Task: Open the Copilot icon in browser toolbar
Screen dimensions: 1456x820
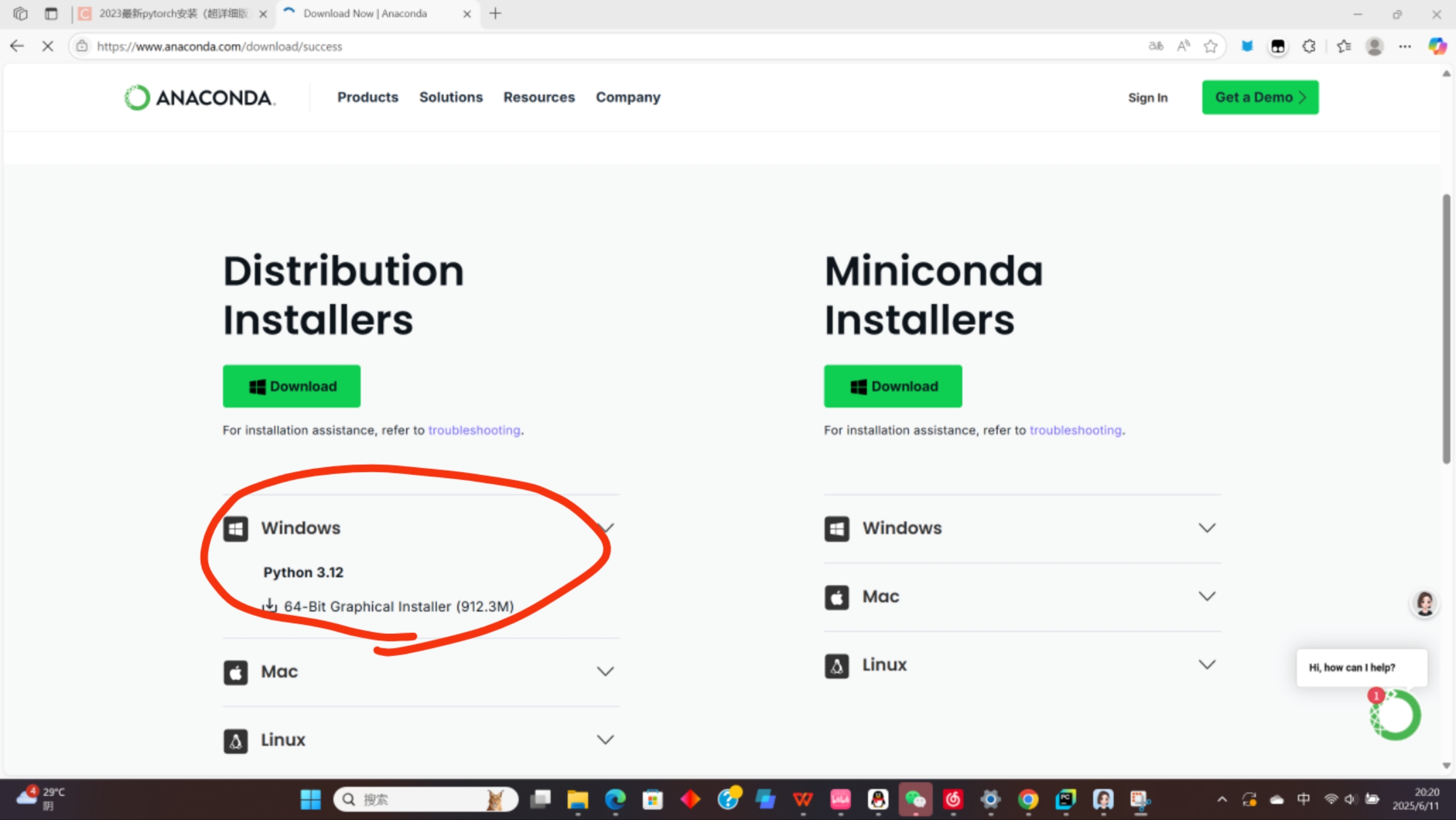Action: (1437, 46)
